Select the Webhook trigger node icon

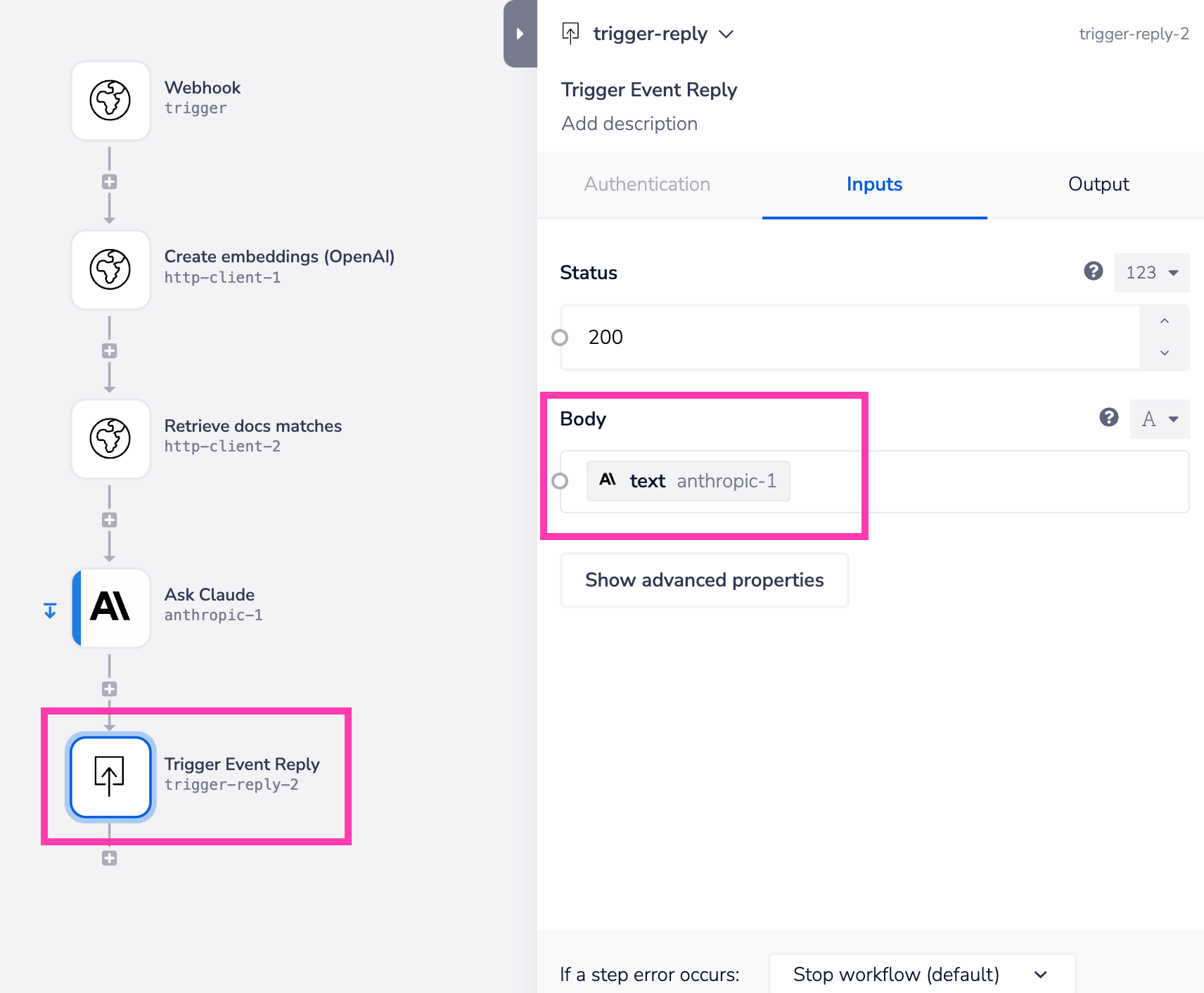click(110, 101)
